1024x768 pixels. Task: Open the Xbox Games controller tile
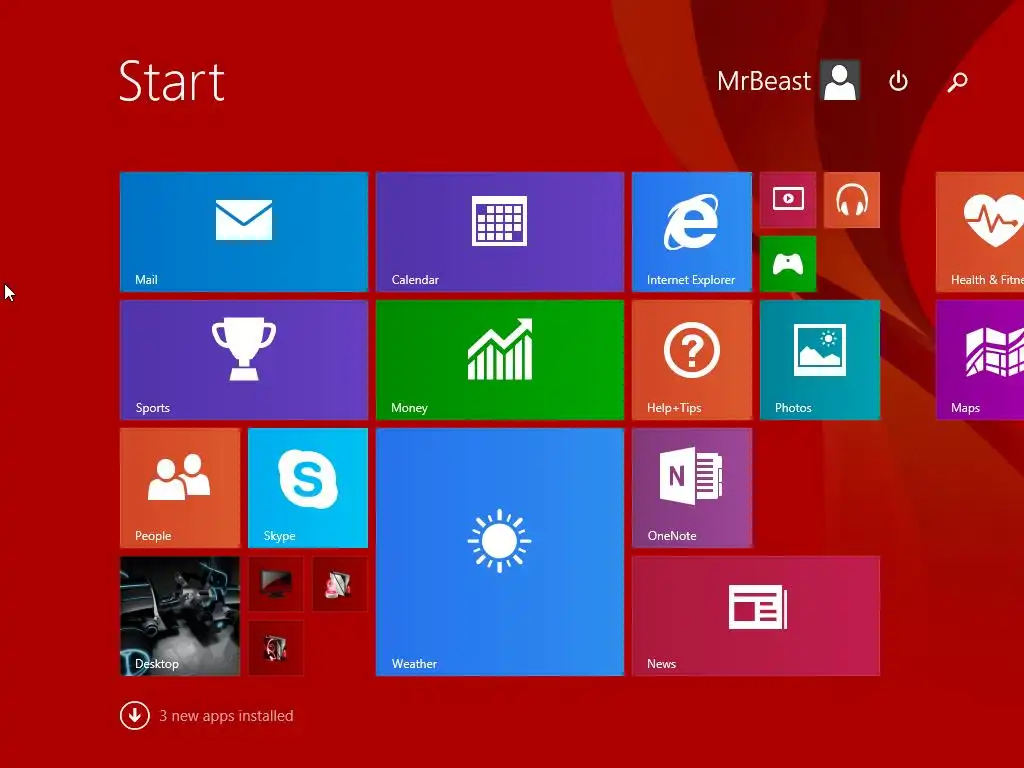click(x=788, y=264)
